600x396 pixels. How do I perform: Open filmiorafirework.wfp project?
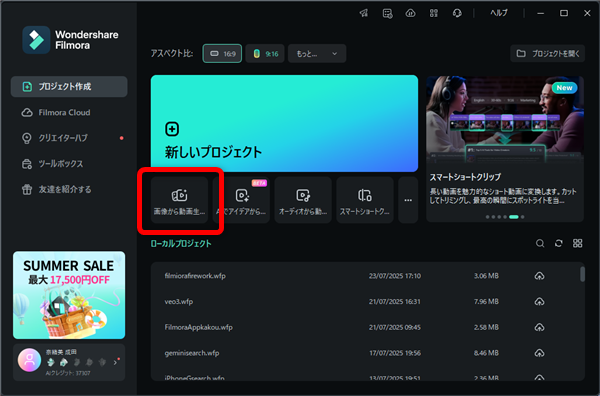[x=195, y=276]
